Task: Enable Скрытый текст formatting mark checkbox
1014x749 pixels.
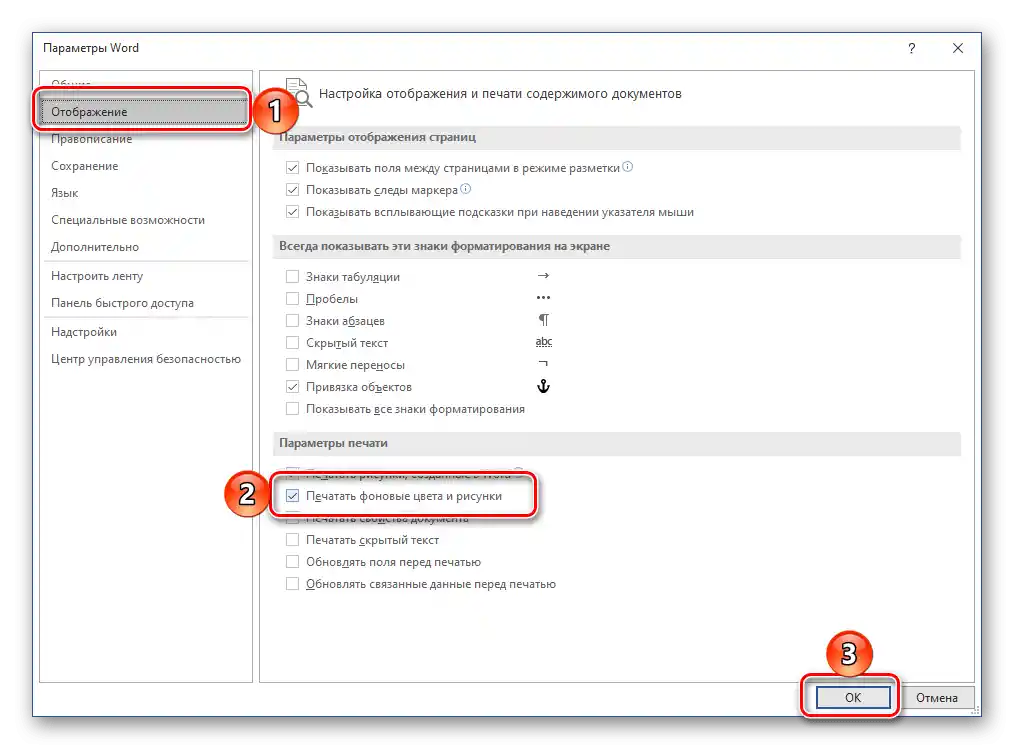Action: 292,343
